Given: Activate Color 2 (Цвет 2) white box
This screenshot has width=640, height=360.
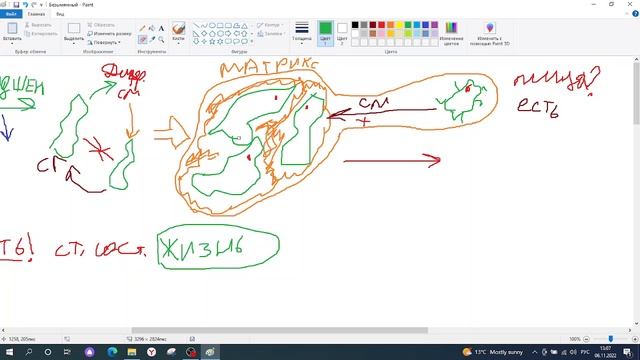Looking at the screenshot, I should click(x=342, y=33).
